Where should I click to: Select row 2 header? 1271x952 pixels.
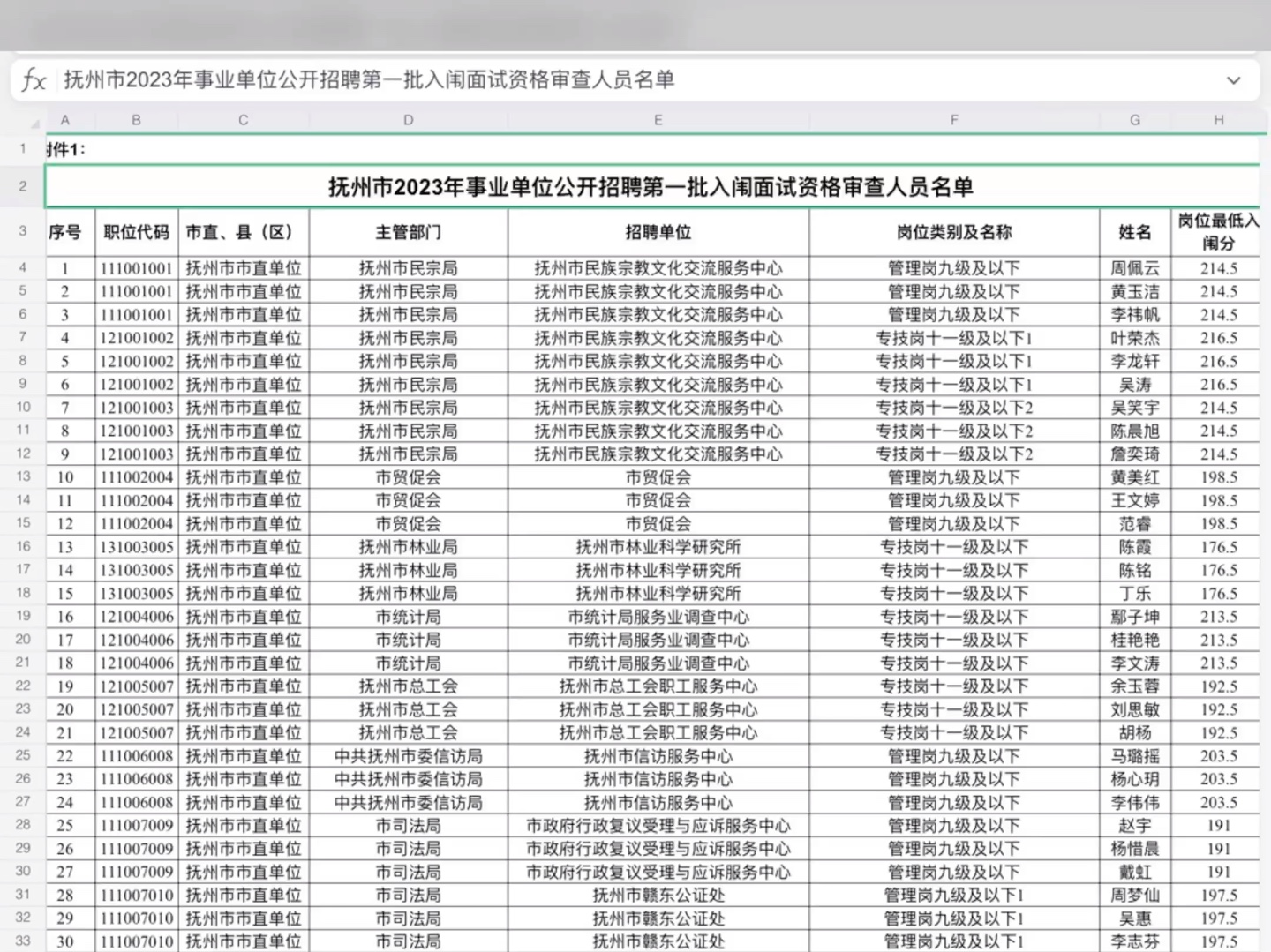[x=23, y=186]
